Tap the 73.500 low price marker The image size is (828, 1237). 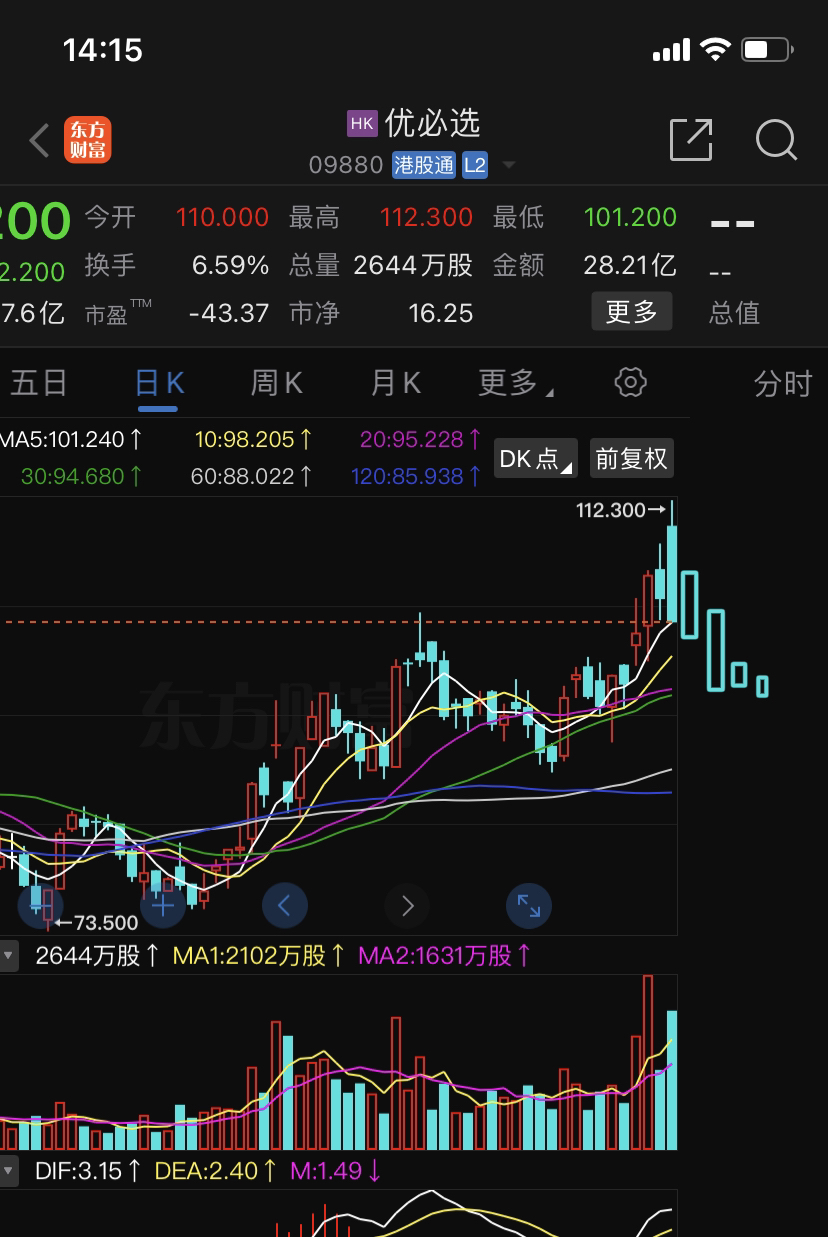coord(96,922)
